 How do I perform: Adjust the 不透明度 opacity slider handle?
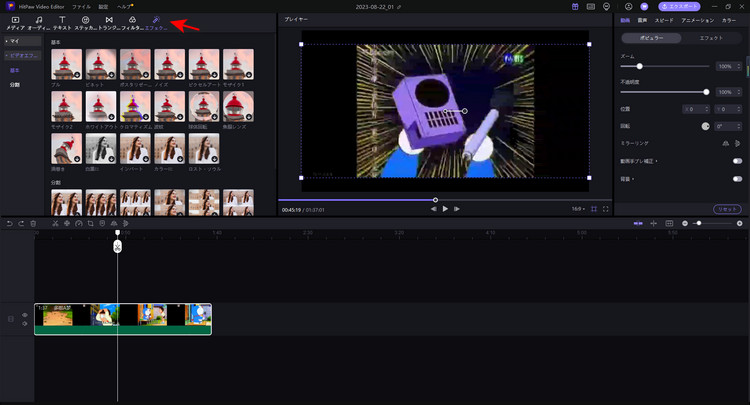click(706, 92)
